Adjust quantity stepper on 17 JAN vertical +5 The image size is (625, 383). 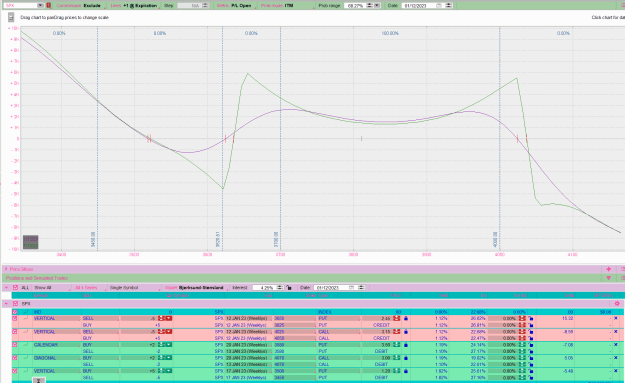coord(162,371)
